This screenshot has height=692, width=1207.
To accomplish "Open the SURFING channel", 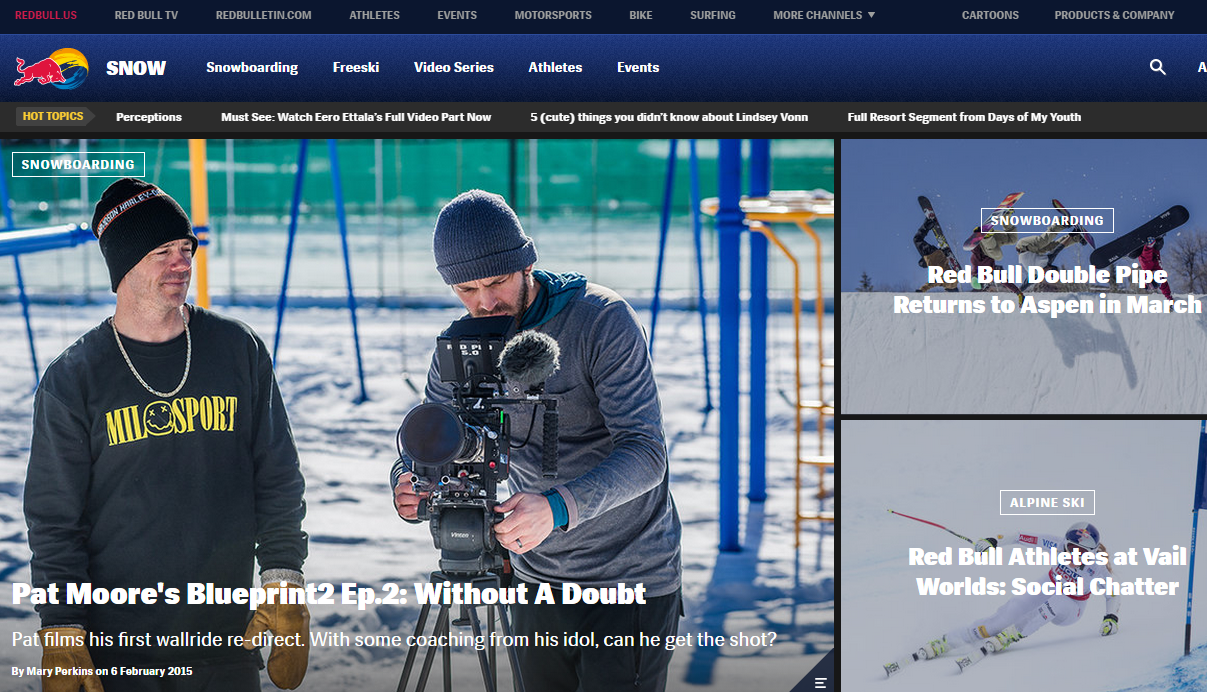I will click(x=712, y=15).
